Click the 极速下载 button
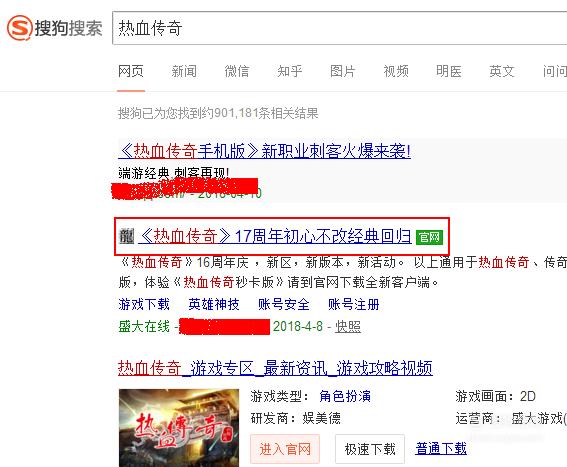 [370, 449]
